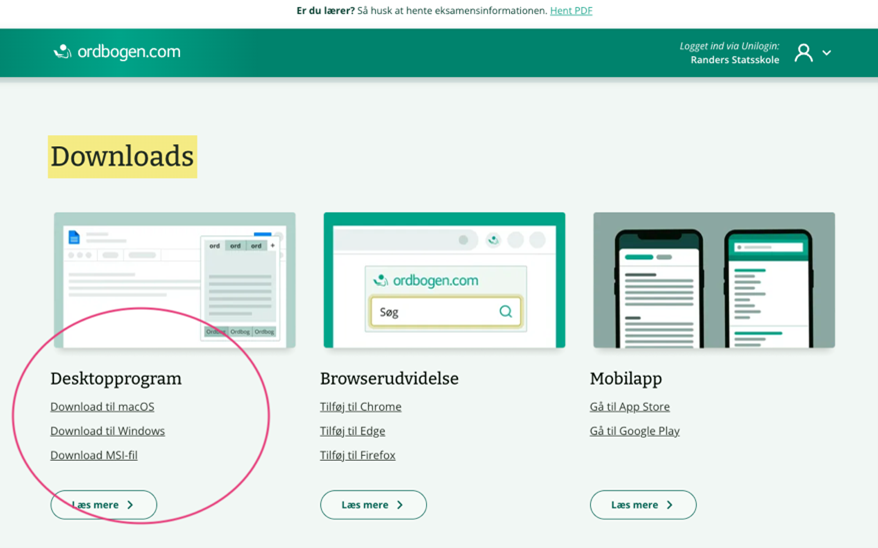
Task: Click Download til Windows link
Action: [108, 431]
